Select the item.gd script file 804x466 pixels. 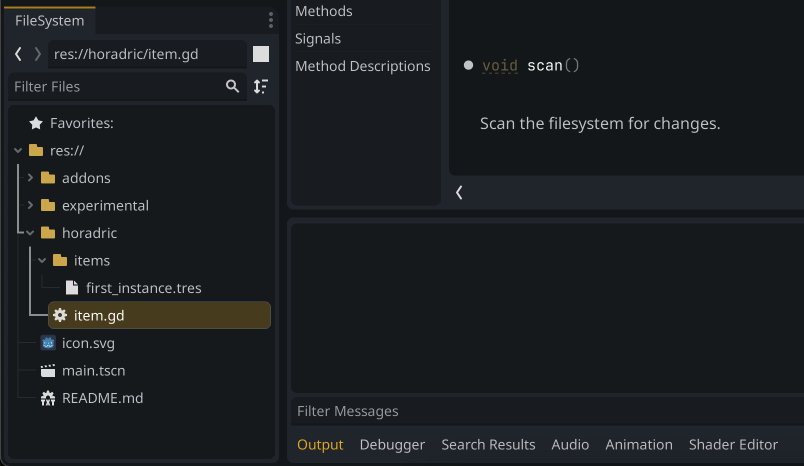[x=159, y=315]
